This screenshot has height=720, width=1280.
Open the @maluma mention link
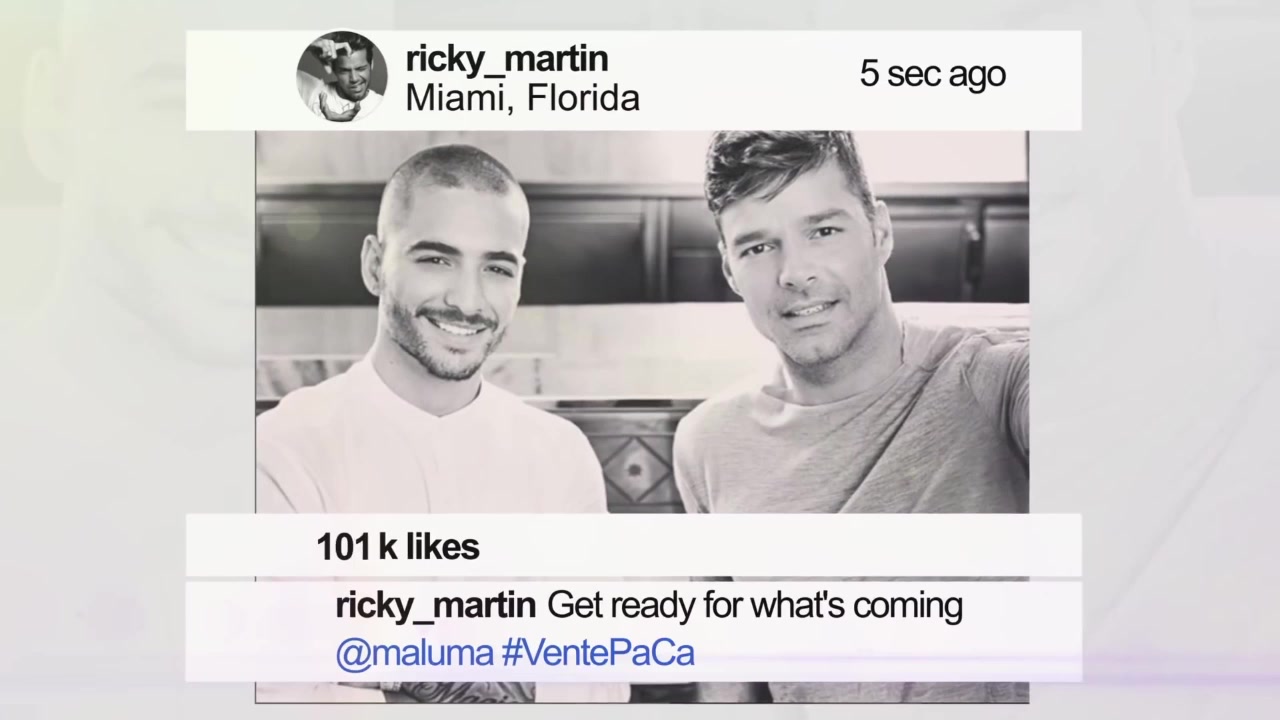coord(414,654)
